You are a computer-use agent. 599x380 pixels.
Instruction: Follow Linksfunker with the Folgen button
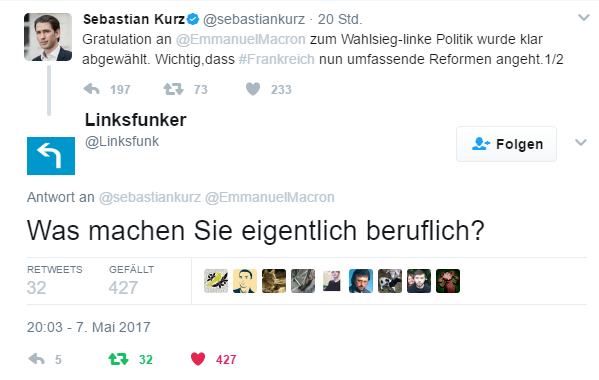click(x=506, y=144)
